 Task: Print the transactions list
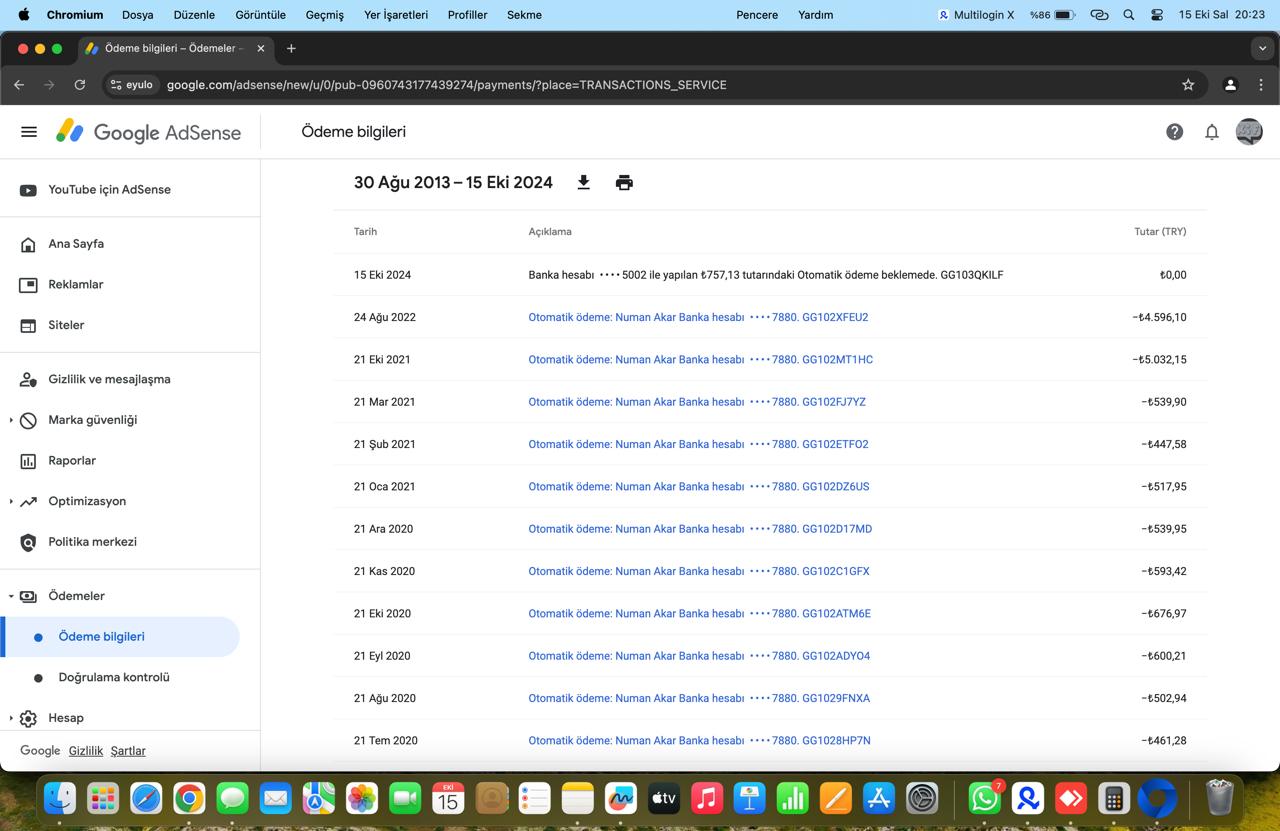[624, 182]
